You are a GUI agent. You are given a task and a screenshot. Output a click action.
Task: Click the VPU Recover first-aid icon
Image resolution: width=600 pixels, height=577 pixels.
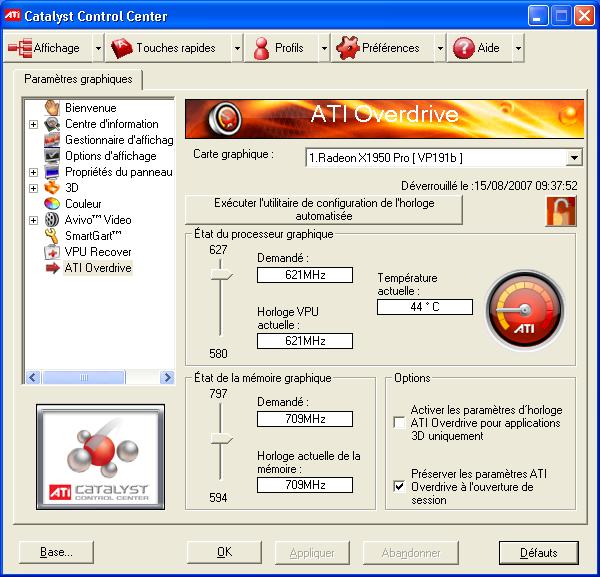52,252
